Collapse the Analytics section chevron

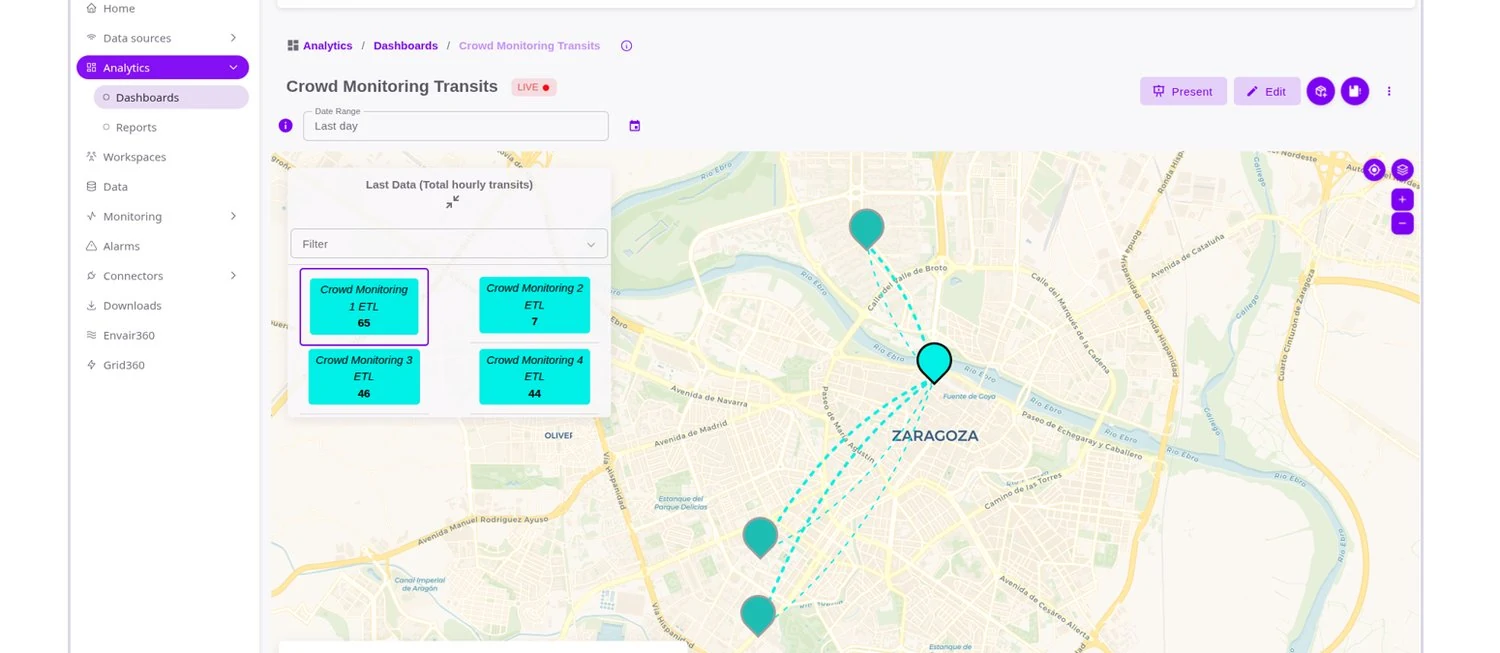233,68
